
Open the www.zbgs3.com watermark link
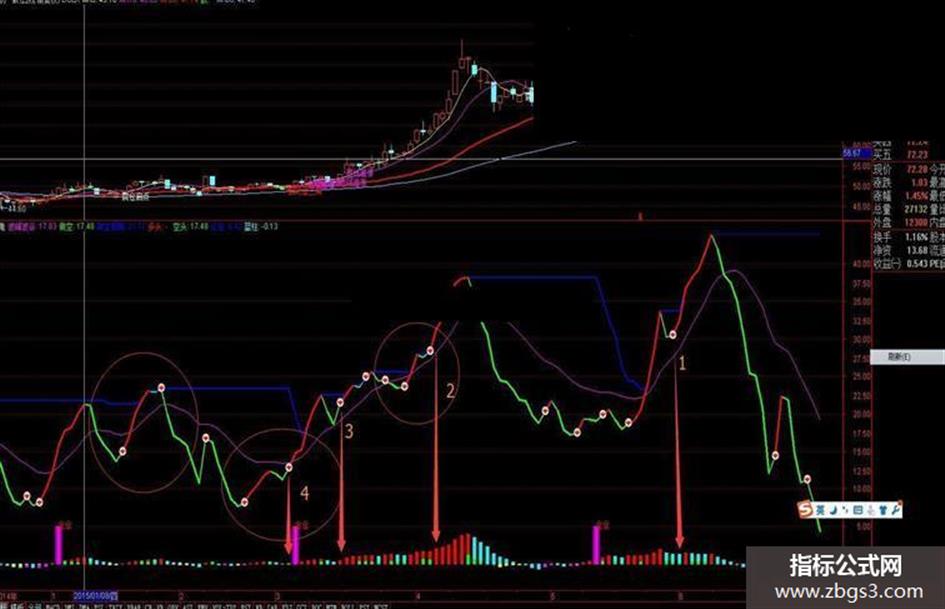point(849,592)
